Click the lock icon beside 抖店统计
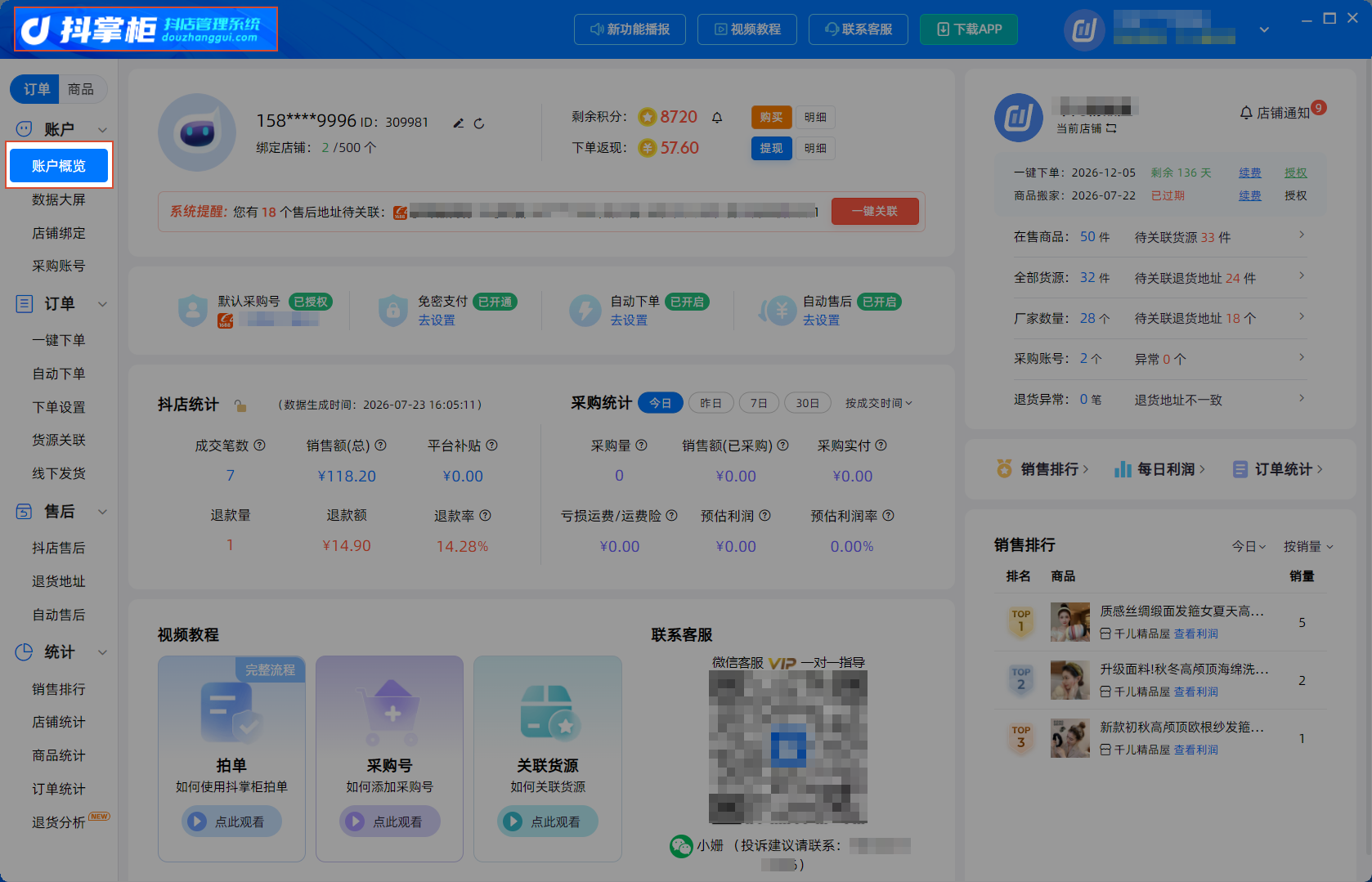The width and height of the screenshot is (1372, 882). (240, 405)
